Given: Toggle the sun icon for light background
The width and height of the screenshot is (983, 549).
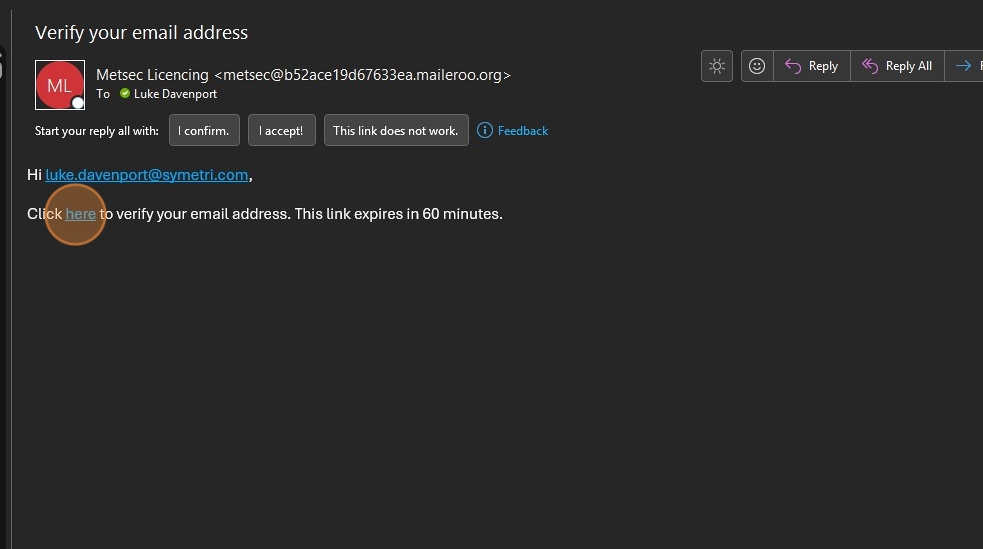Looking at the screenshot, I should [717, 66].
